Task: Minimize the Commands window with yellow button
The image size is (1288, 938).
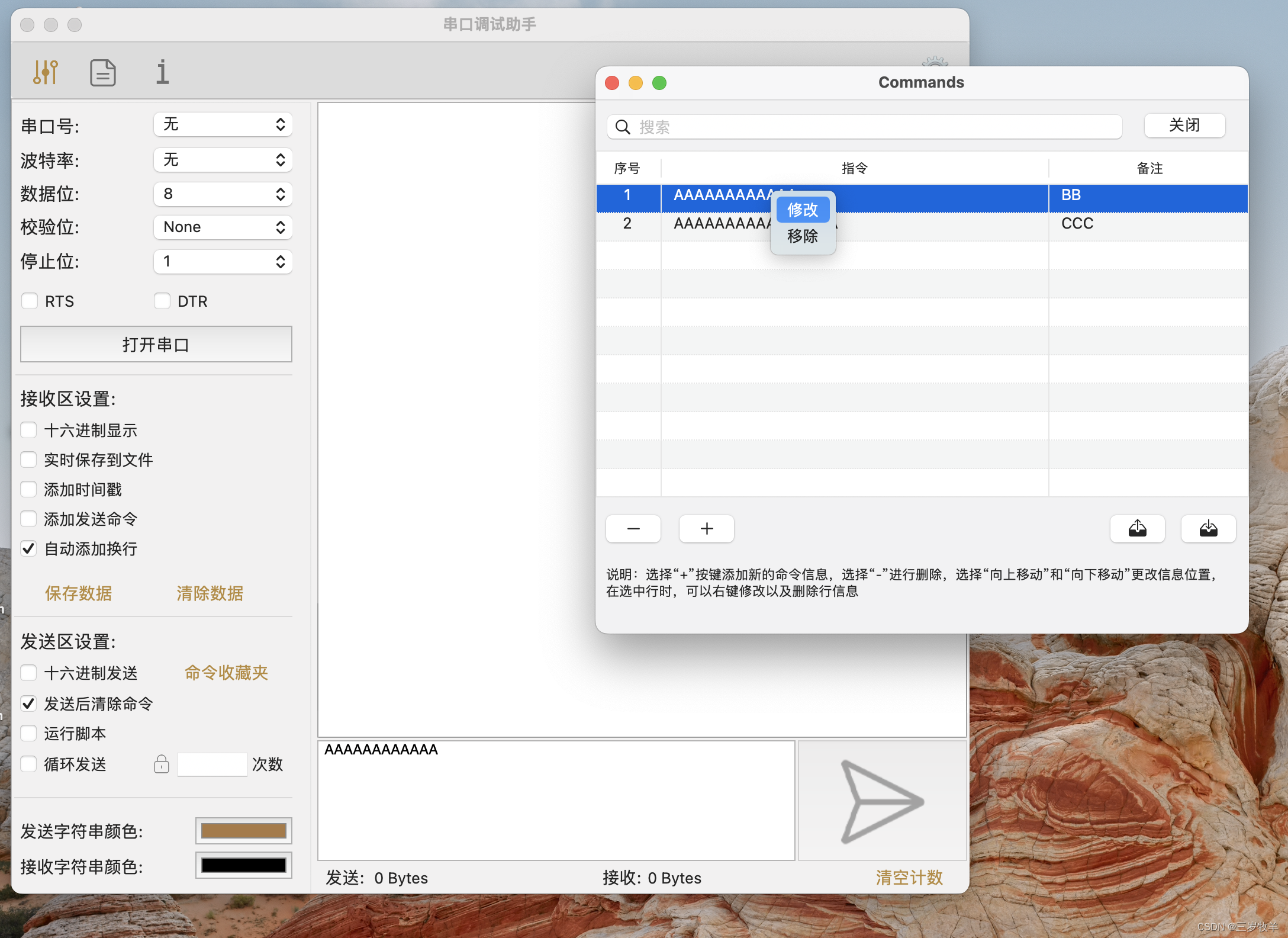Action: pyautogui.click(x=636, y=83)
